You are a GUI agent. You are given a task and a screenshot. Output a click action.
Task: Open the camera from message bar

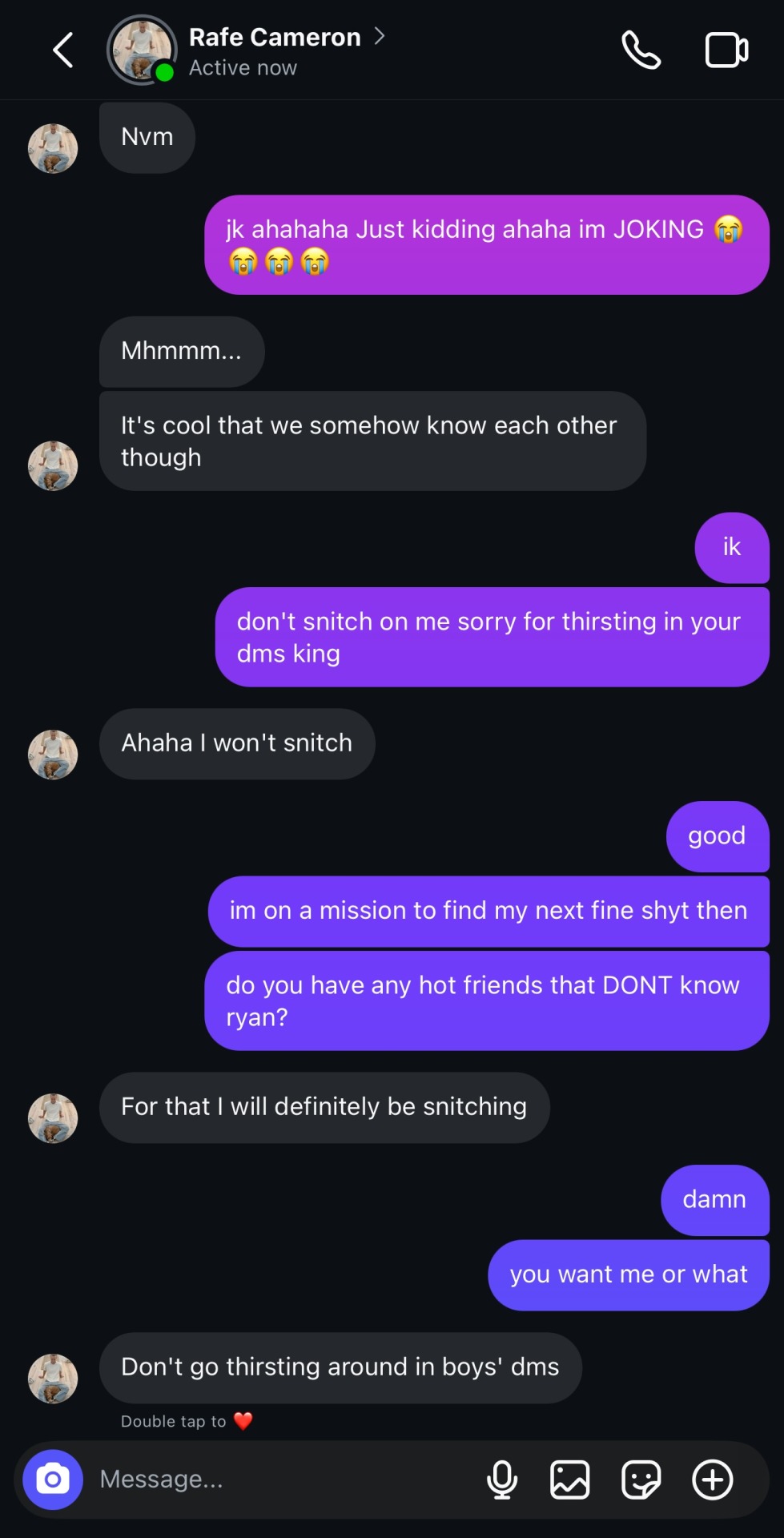(53, 1479)
